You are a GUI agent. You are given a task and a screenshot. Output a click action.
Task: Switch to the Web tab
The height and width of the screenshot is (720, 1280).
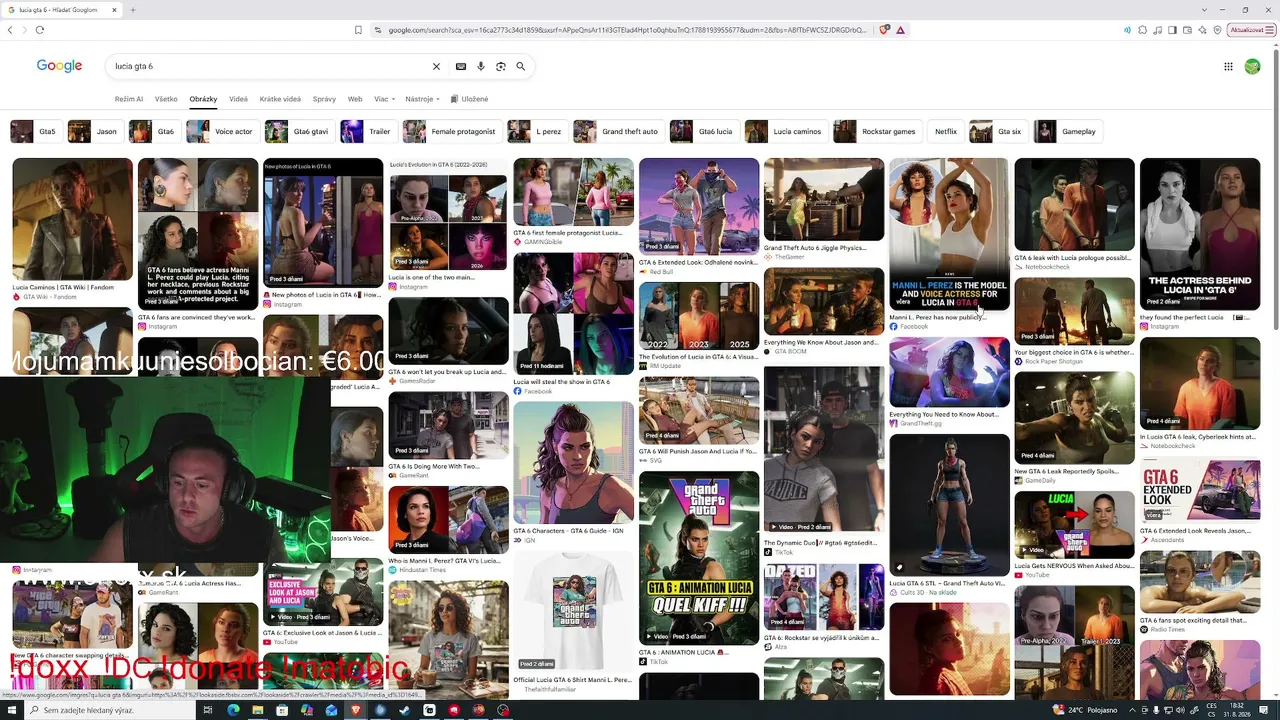coord(355,99)
